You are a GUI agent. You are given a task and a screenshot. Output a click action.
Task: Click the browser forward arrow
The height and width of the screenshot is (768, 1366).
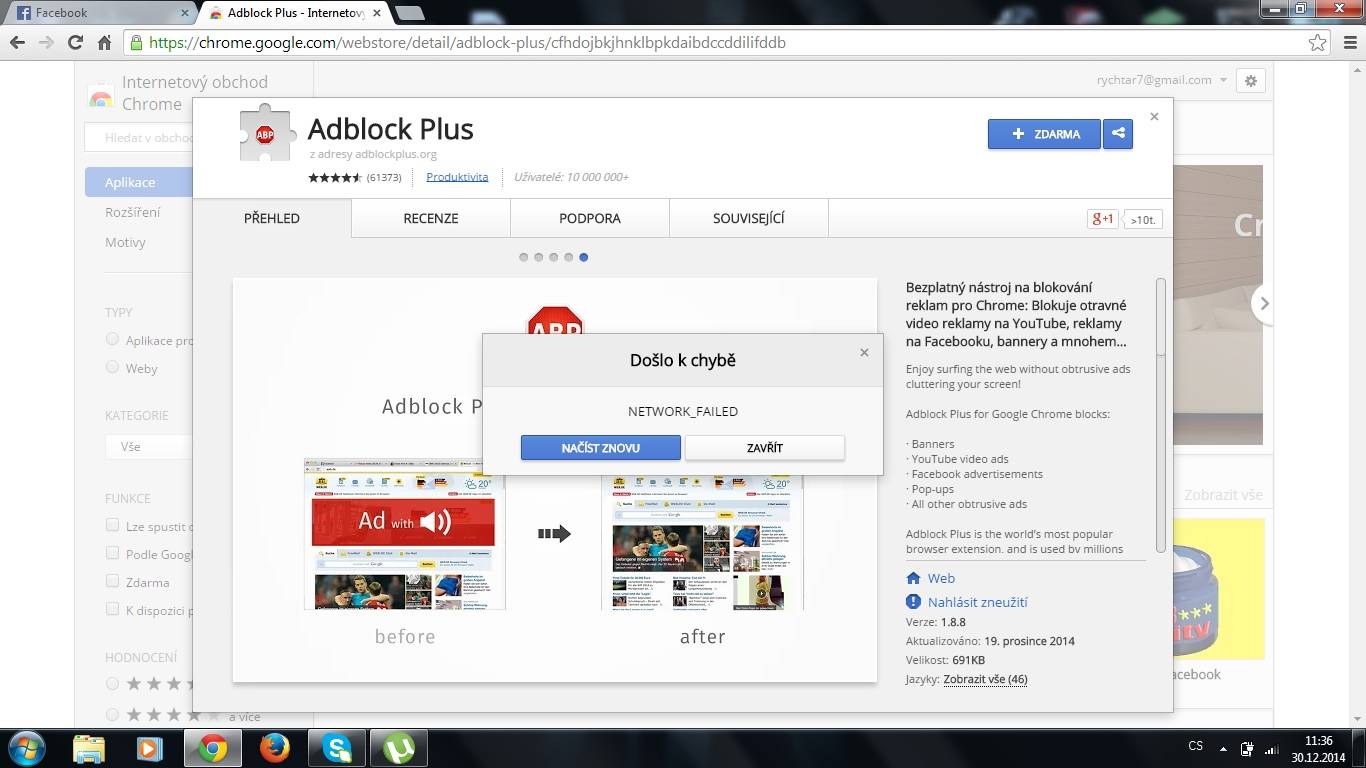[46, 42]
